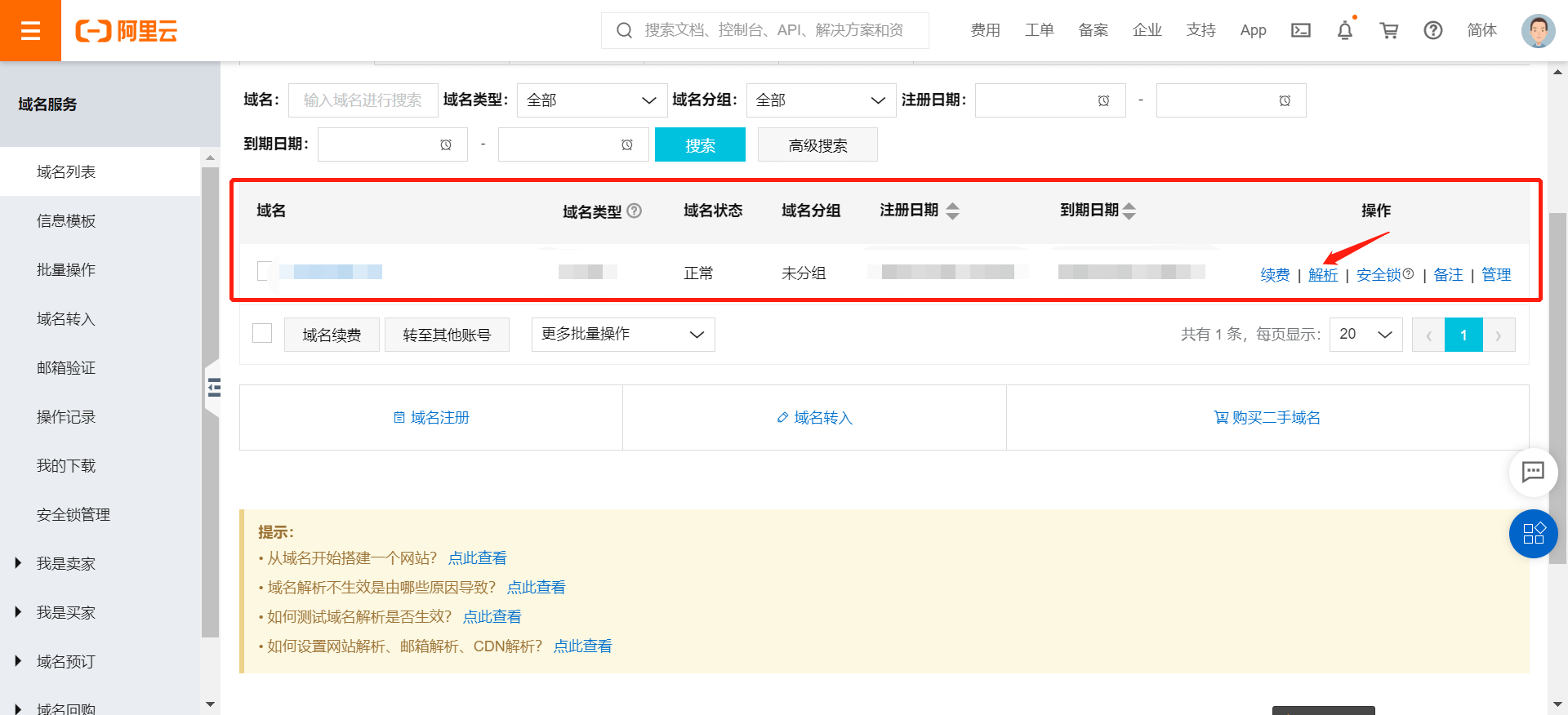Collapse the left sidebar panel handle
The width and height of the screenshot is (1568, 715).
[x=213, y=387]
